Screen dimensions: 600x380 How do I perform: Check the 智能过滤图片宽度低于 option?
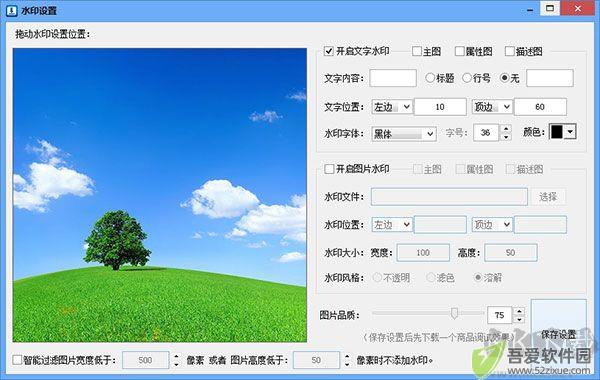(x=17, y=360)
